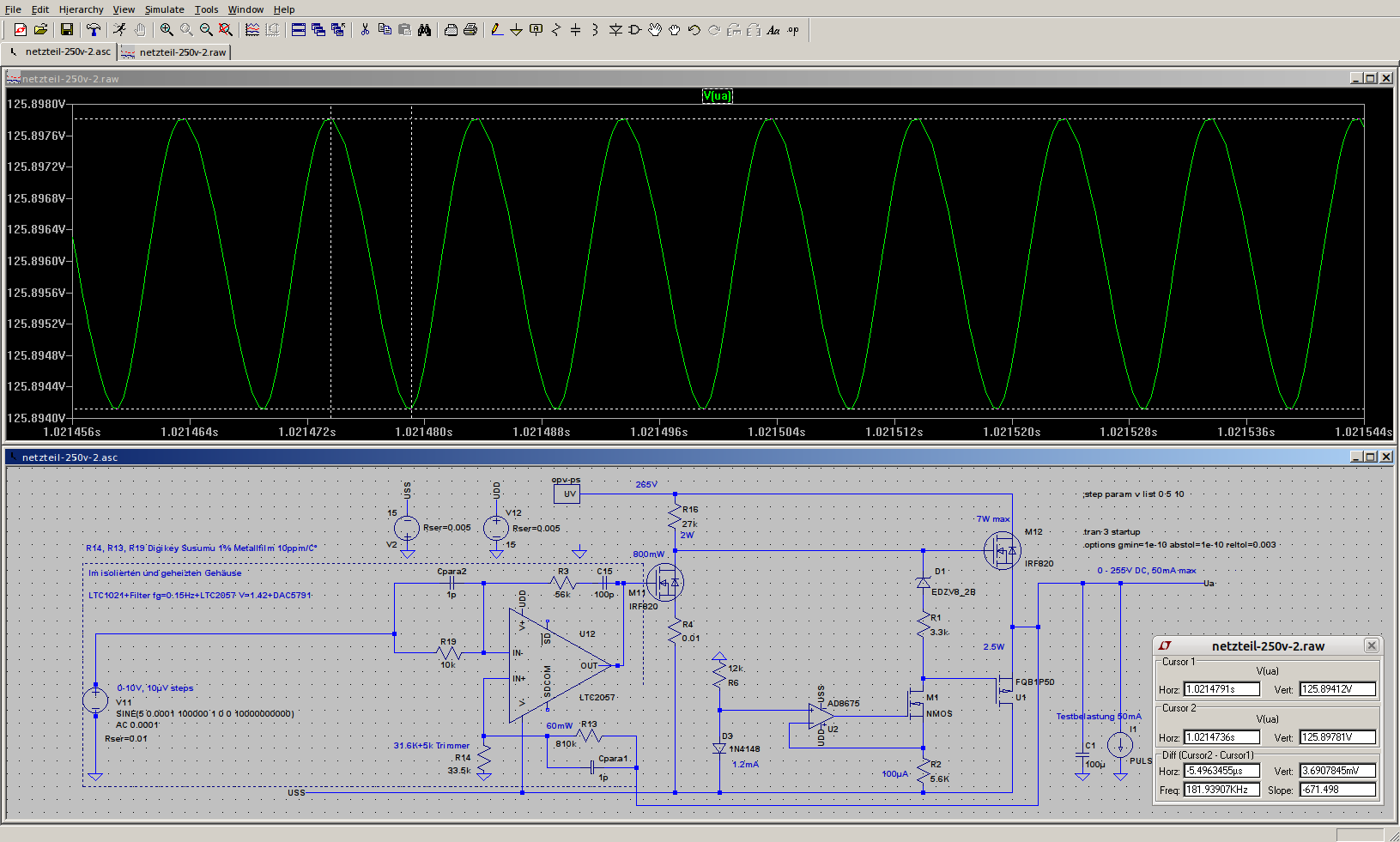Click the Diff Horz field
Screen dimensions: 1400x842
pyautogui.click(x=1222, y=771)
